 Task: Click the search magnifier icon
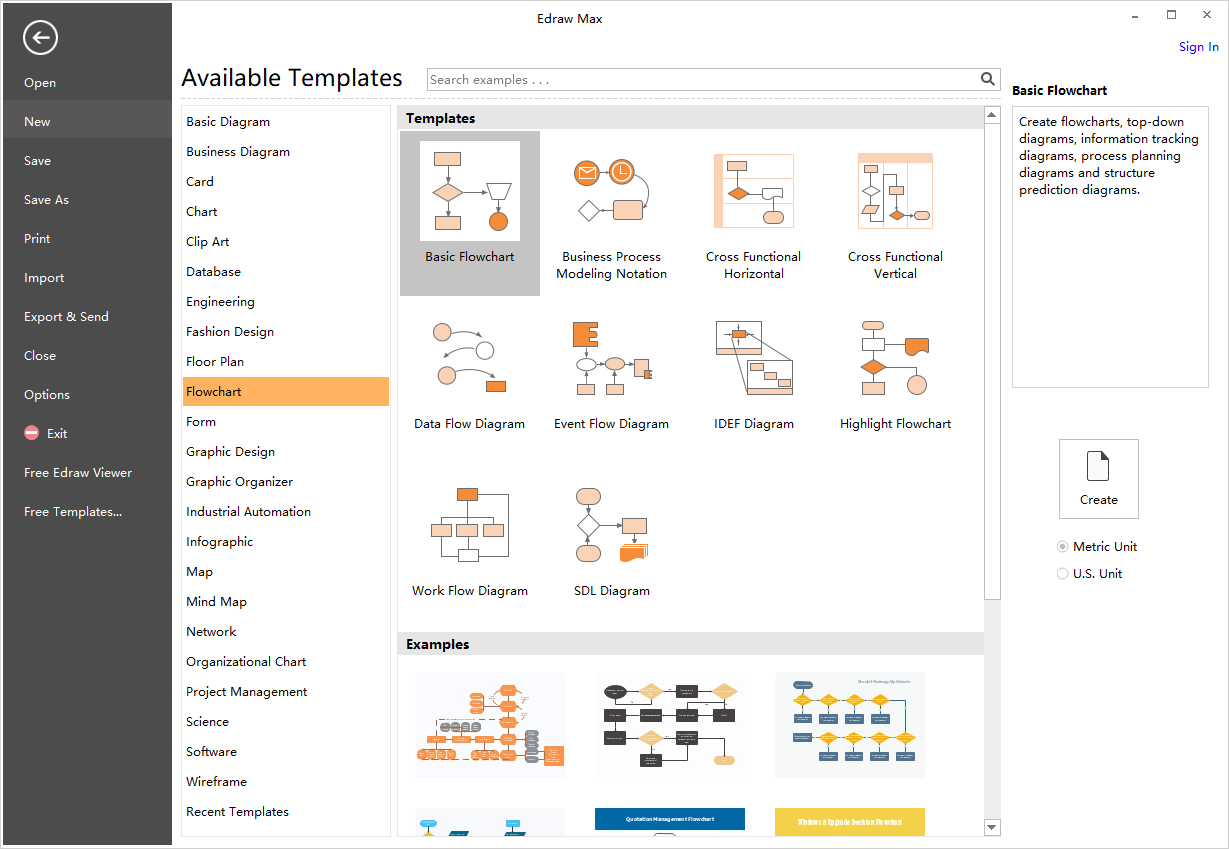click(x=988, y=79)
